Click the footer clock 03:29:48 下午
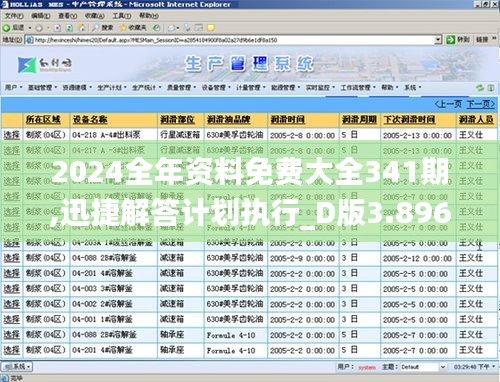Screen dimensions: 500x382 coord(471,367)
